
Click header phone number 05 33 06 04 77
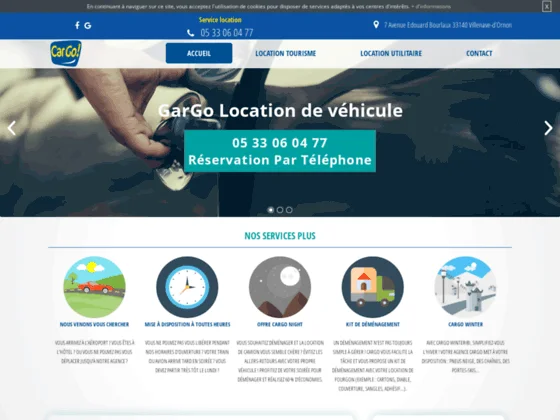[227, 33]
